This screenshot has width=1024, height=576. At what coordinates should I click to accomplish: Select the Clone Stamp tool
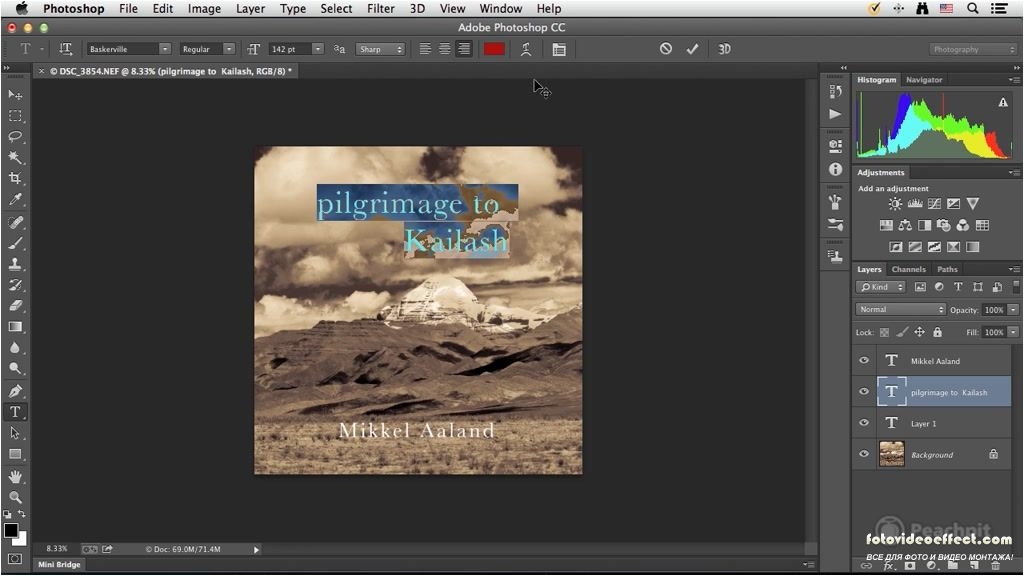point(15,264)
